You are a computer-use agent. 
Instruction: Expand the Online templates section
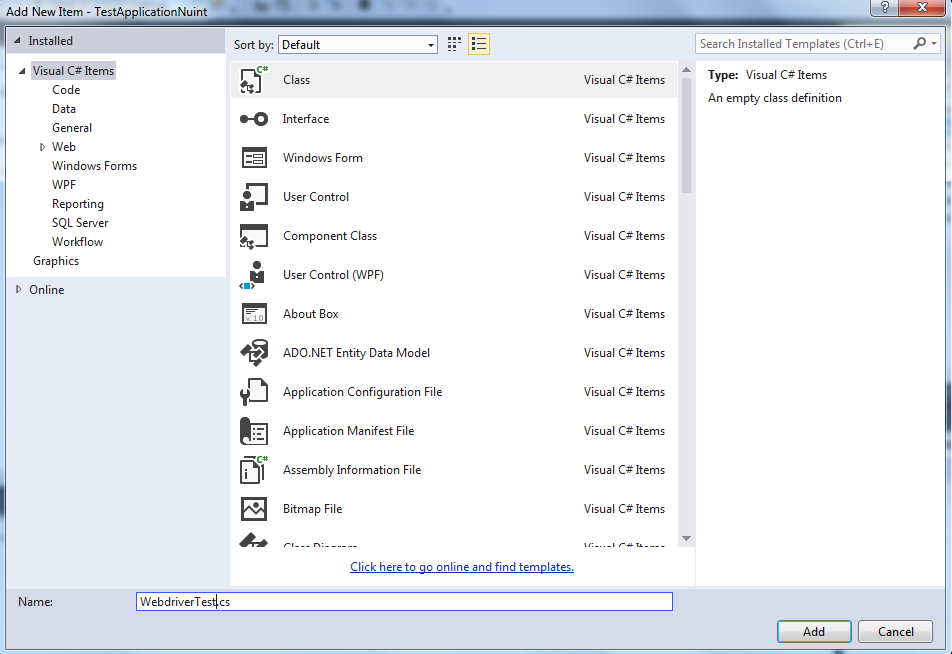click(17, 289)
